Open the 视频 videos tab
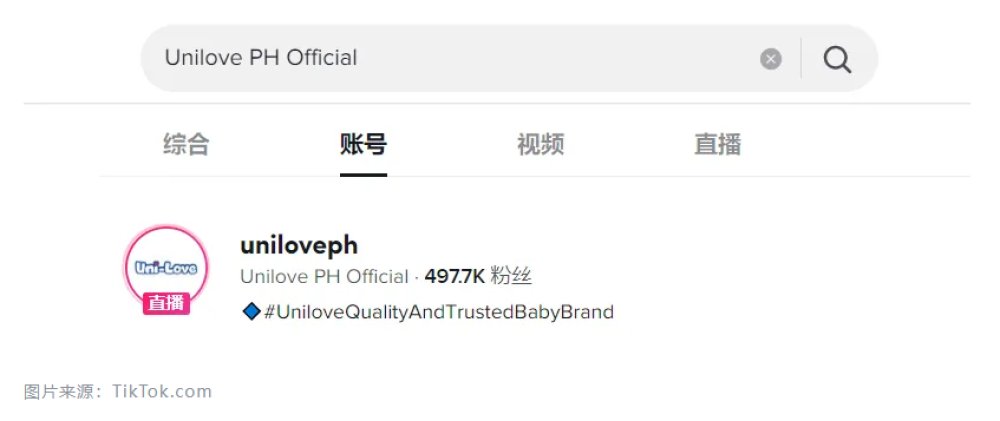Viewport: 1000px width, 421px height. click(540, 144)
